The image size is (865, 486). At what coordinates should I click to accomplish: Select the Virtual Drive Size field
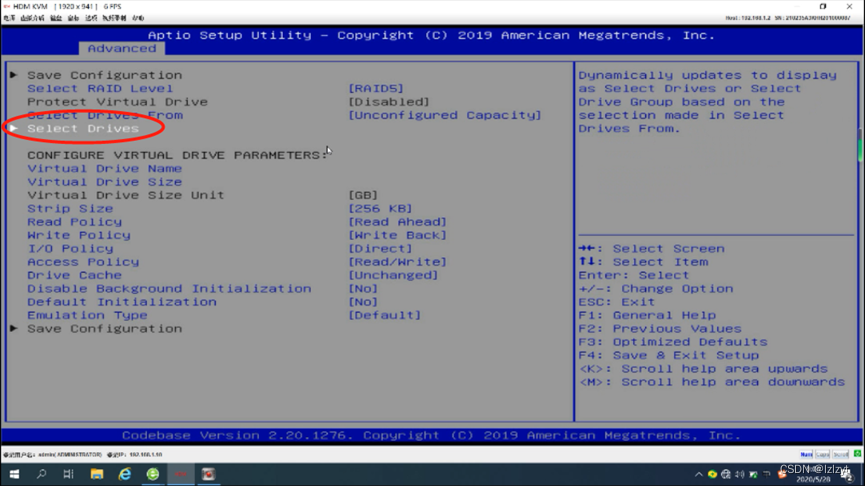coord(105,182)
